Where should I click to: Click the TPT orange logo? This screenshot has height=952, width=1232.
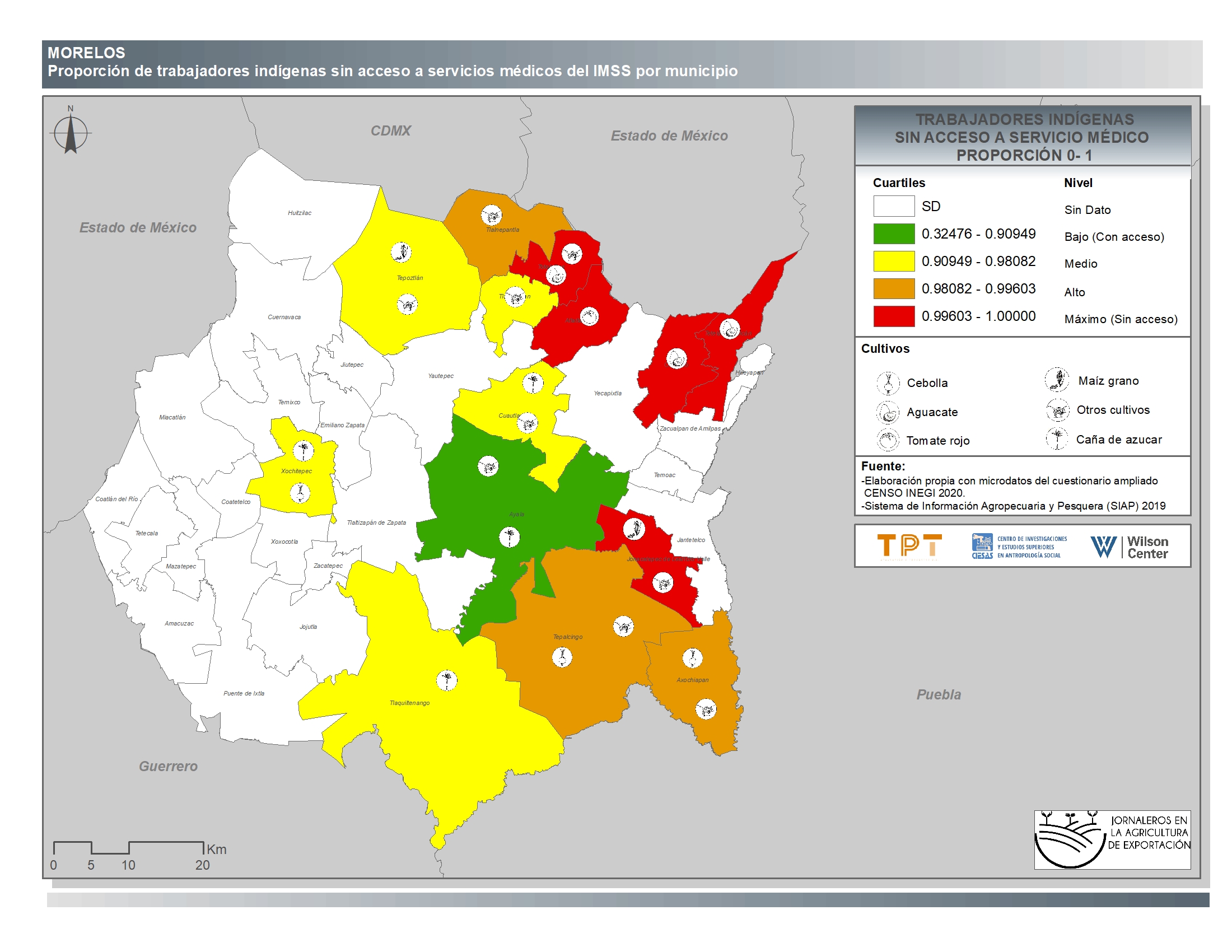pyautogui.click(x=909, y=546)
